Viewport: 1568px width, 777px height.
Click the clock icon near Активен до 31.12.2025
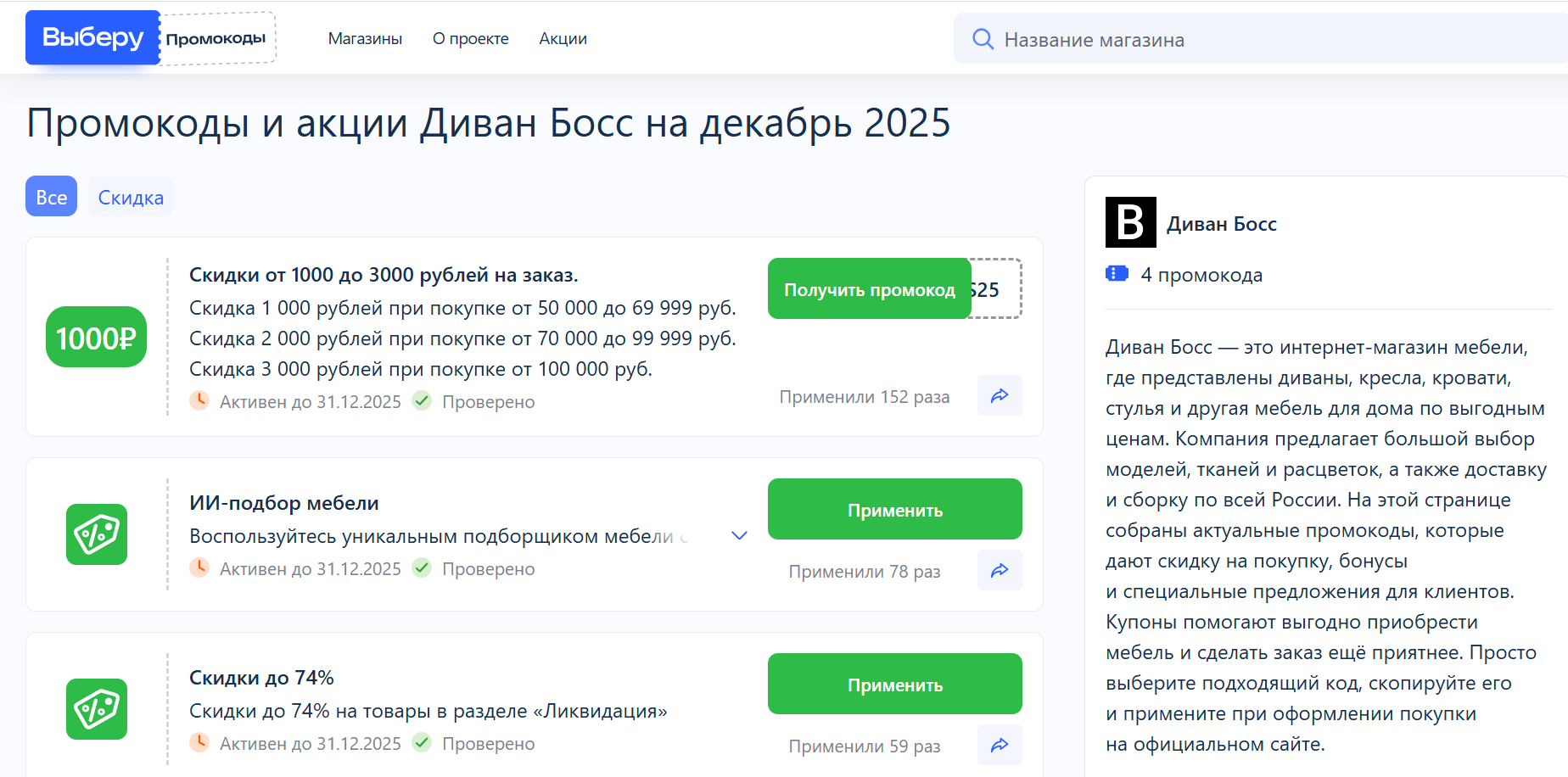pyautogui.click(x=199, y=400)
